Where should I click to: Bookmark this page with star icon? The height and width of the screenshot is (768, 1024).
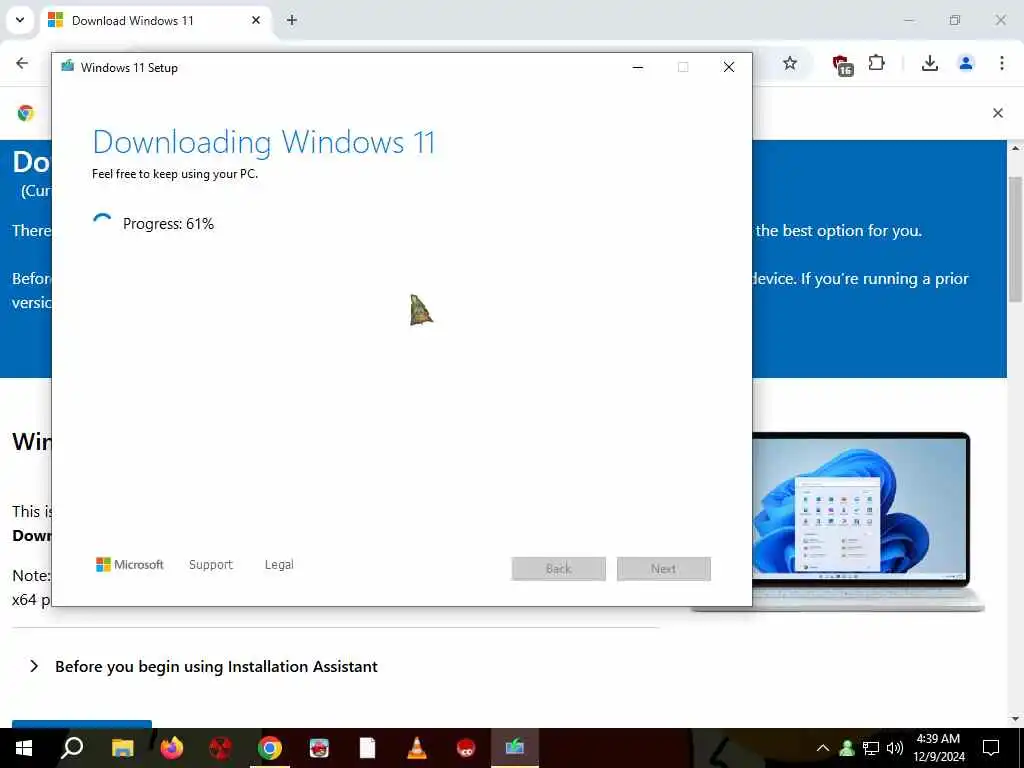pos(790,63)
